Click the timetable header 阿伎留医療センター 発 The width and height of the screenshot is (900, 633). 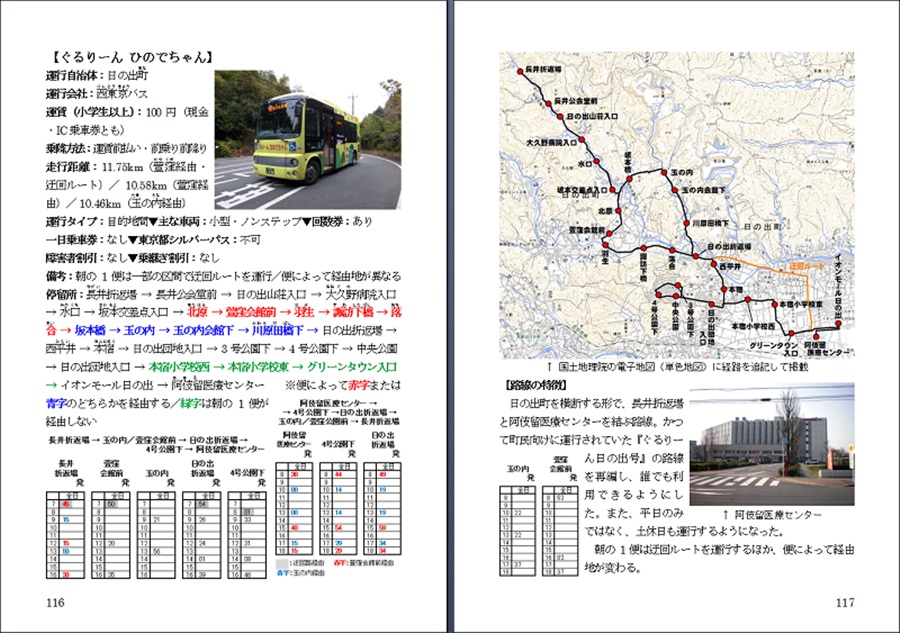click(x=294, y=444)
